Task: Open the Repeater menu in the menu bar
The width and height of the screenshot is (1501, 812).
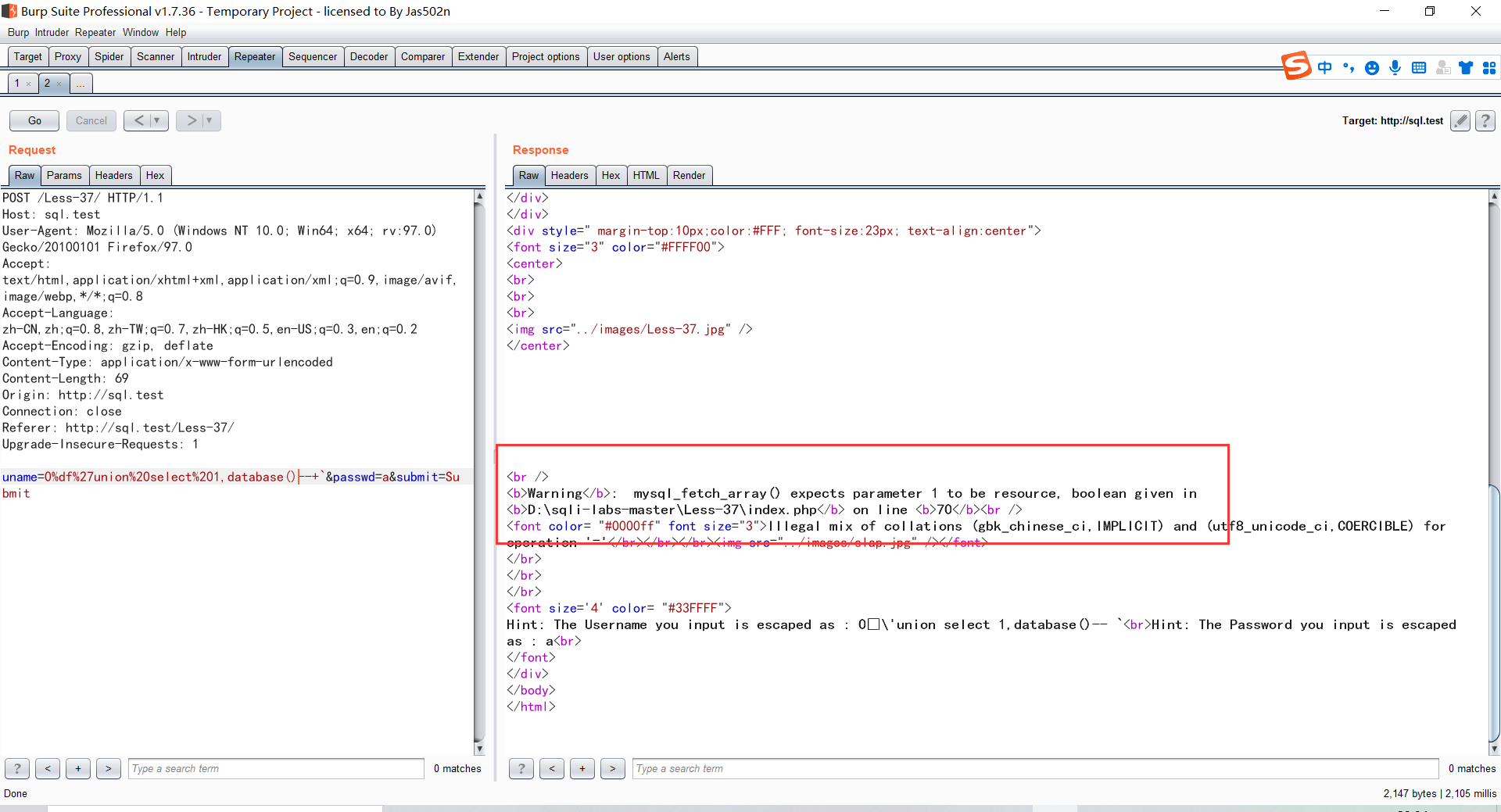Action: click(x=95, y=33)
